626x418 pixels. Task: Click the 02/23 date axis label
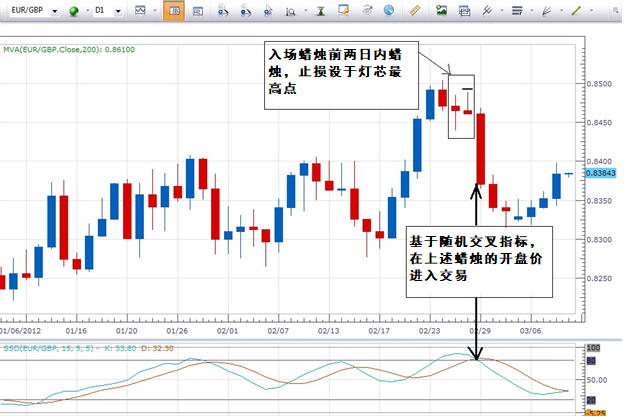[430, 331]
